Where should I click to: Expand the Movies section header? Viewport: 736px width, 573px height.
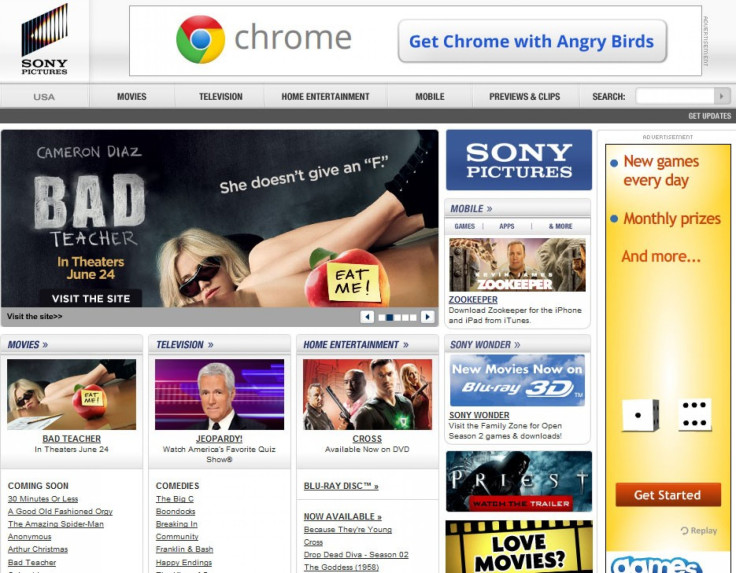click(28, 345)
